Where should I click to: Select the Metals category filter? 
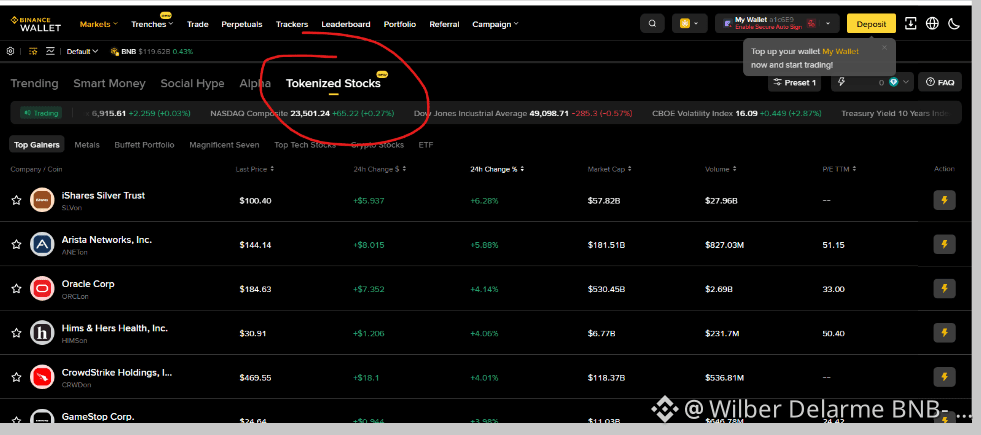[87, 145]
